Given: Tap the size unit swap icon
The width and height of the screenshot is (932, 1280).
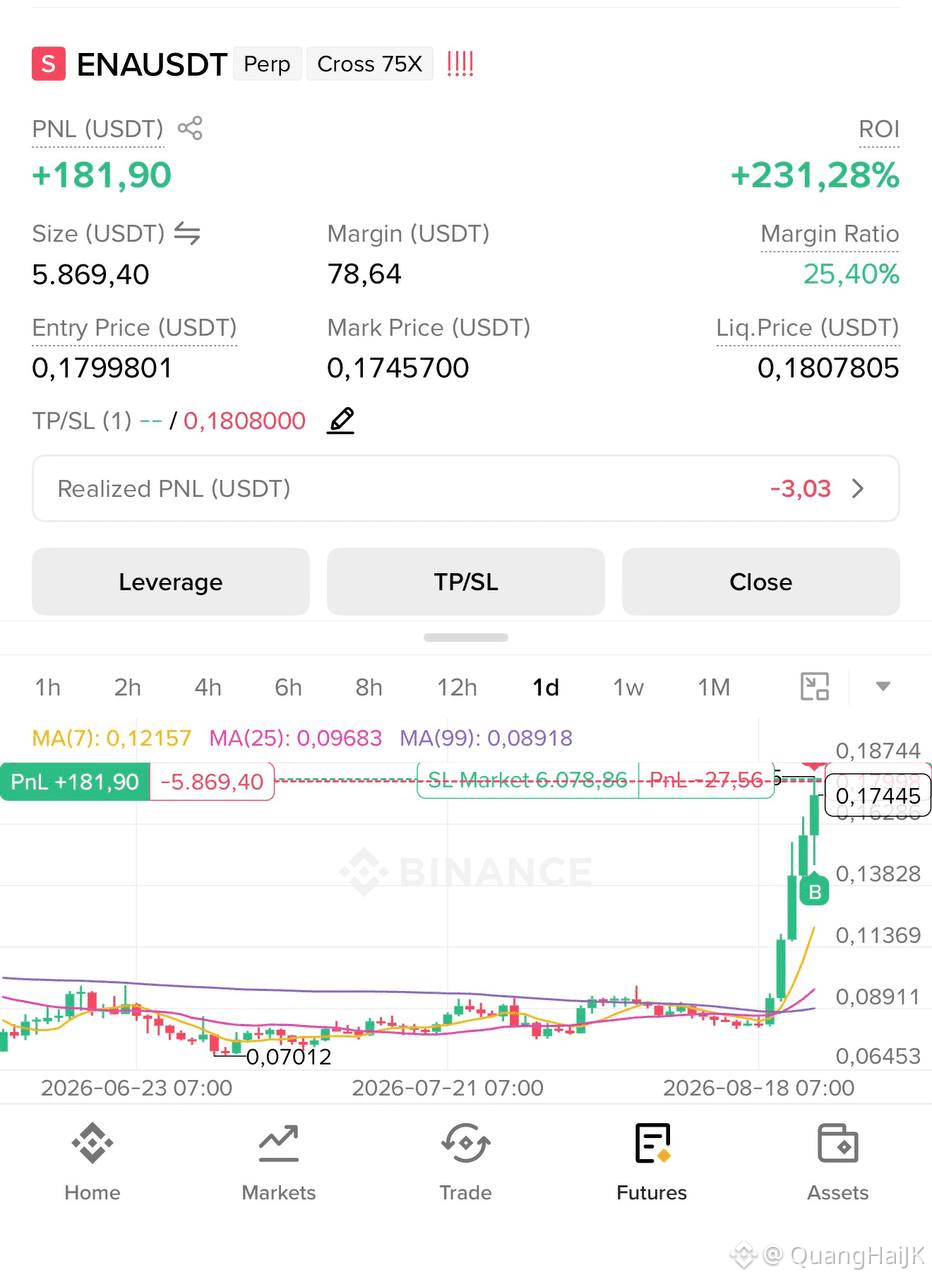Looking at the screenshot, I should [x=187, y=233].
